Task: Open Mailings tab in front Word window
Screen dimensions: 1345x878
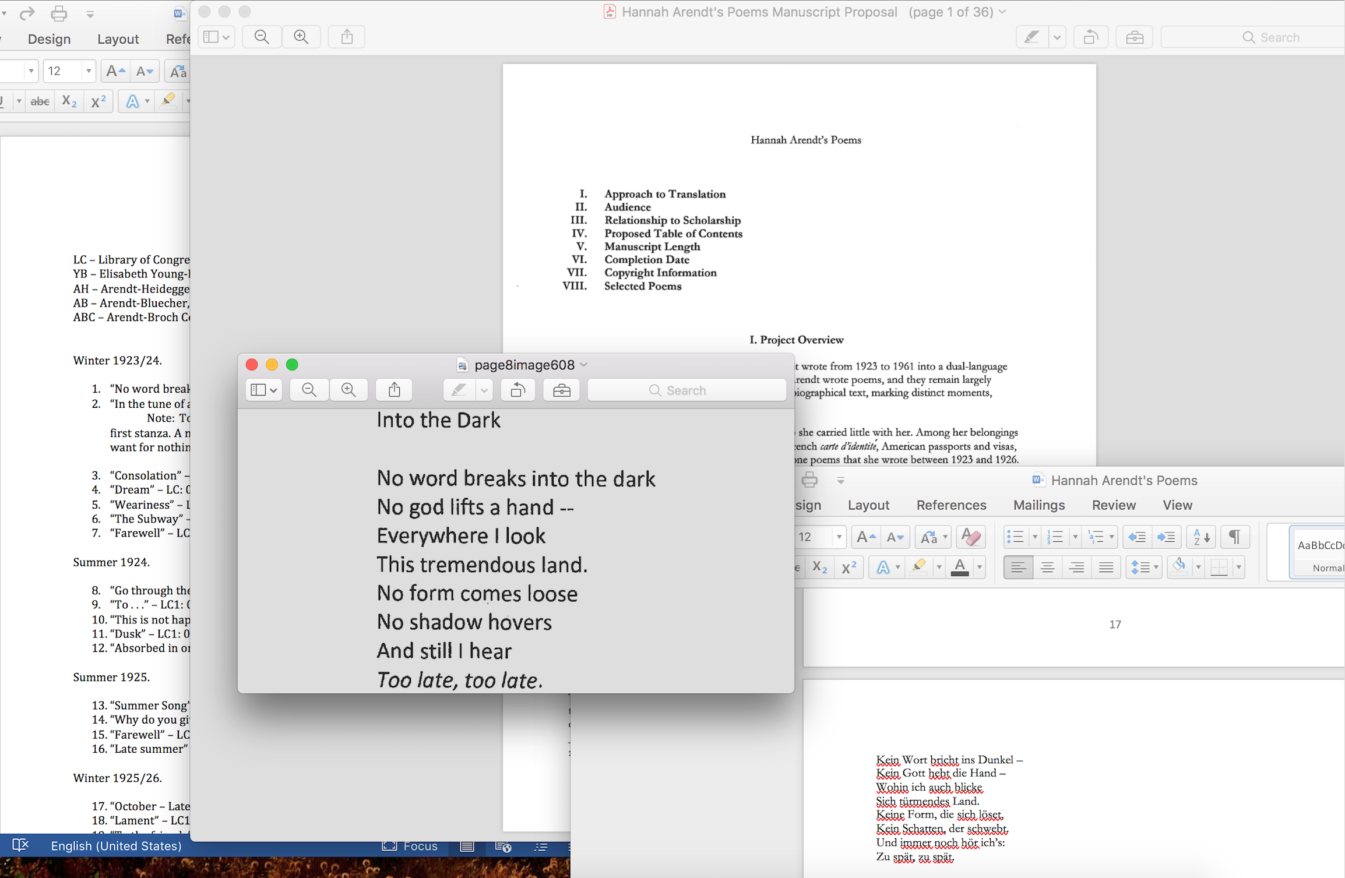Action: click(1039, 505)
